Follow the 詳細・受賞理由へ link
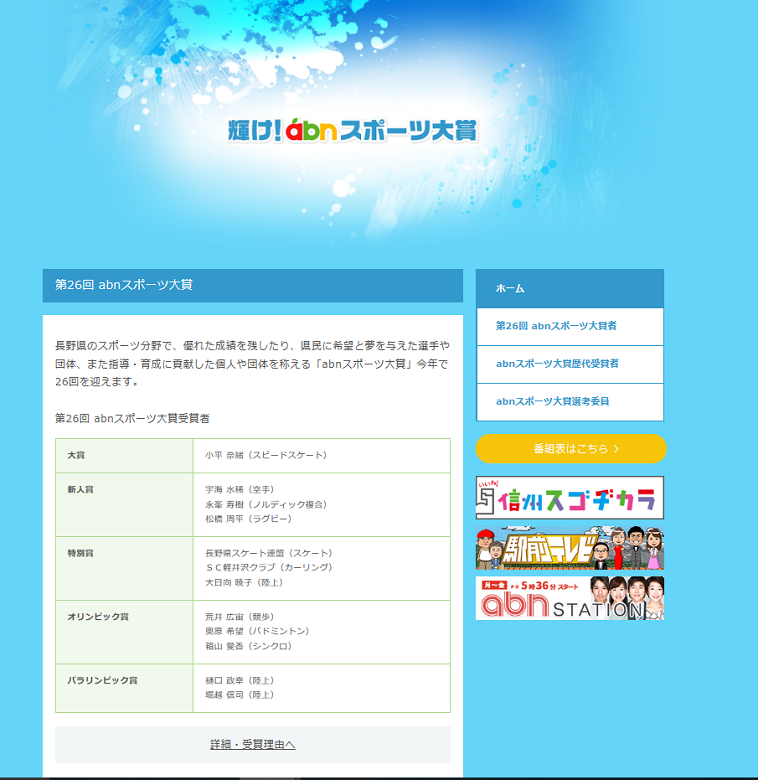The image size is (758, 780). [x=253, y=745]
